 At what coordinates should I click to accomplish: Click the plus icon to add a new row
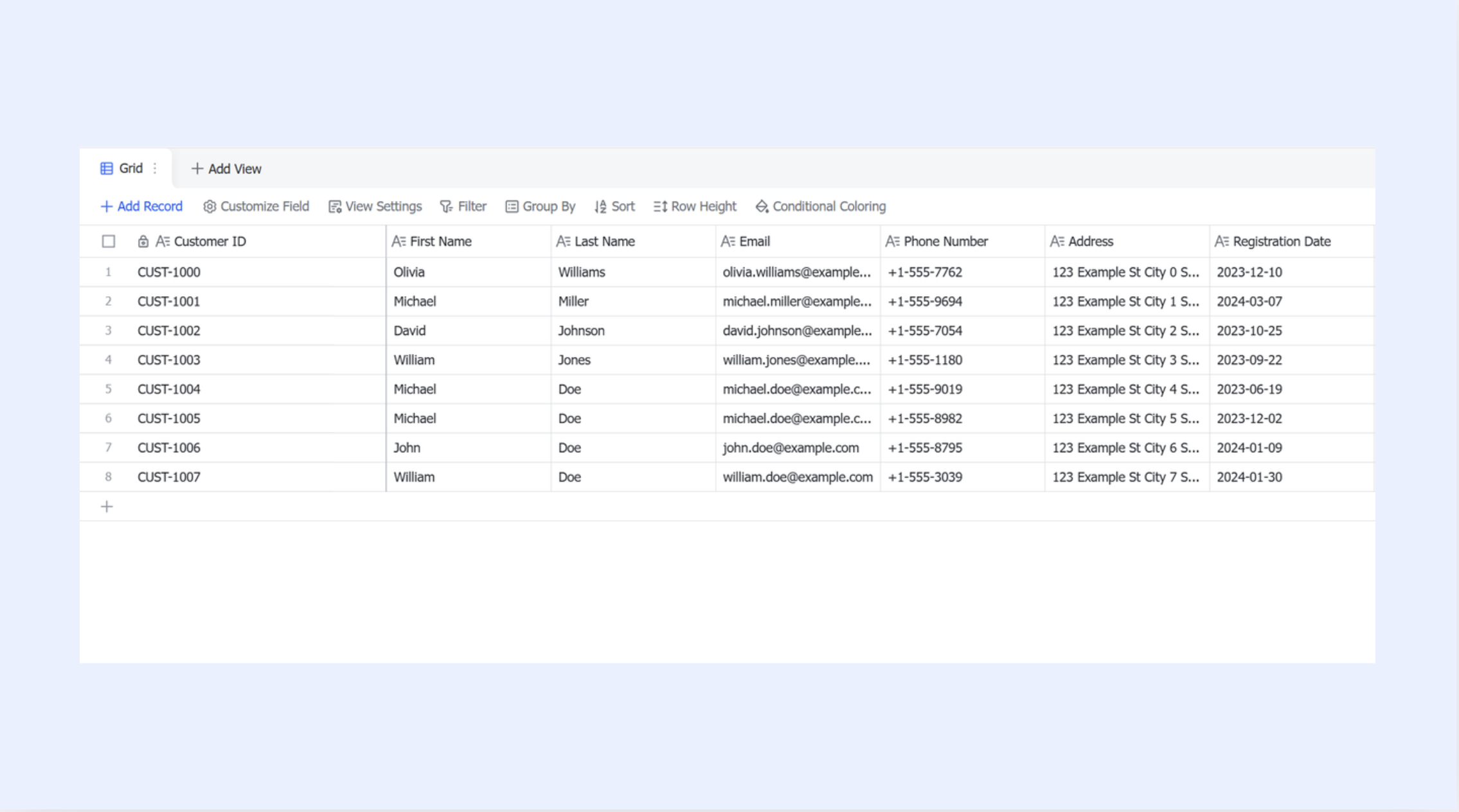pyautogui.click(x=107, y=507)
